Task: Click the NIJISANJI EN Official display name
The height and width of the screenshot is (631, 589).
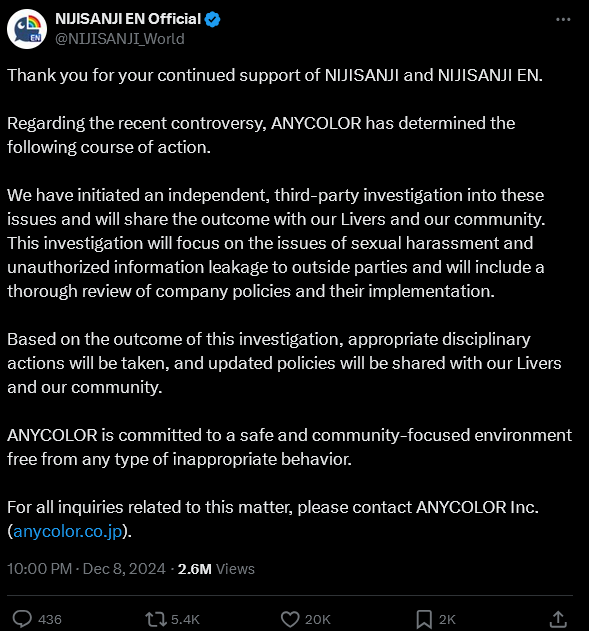Action: (128, 19)
